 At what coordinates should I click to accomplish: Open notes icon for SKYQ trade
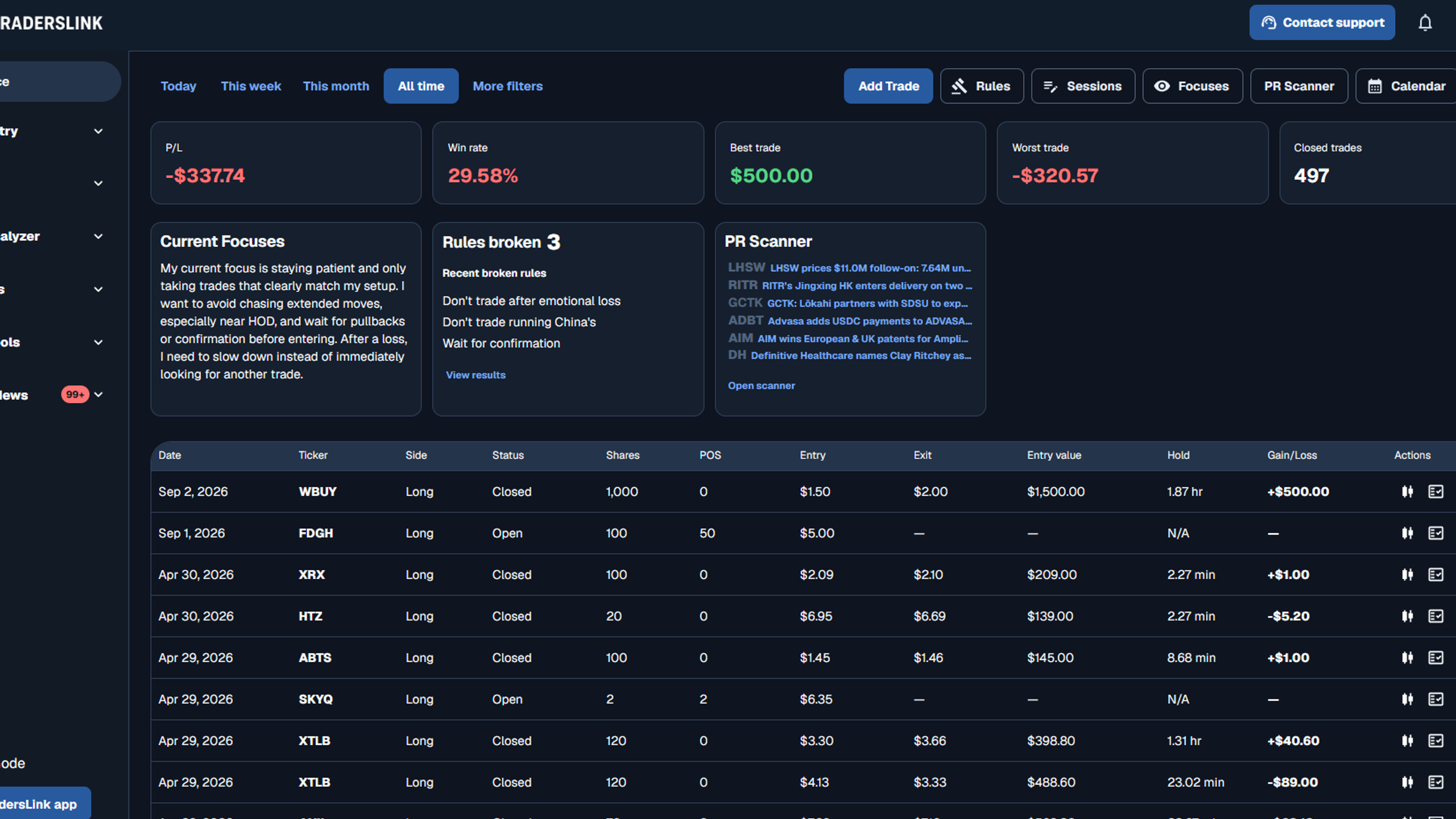[1436, 699]
